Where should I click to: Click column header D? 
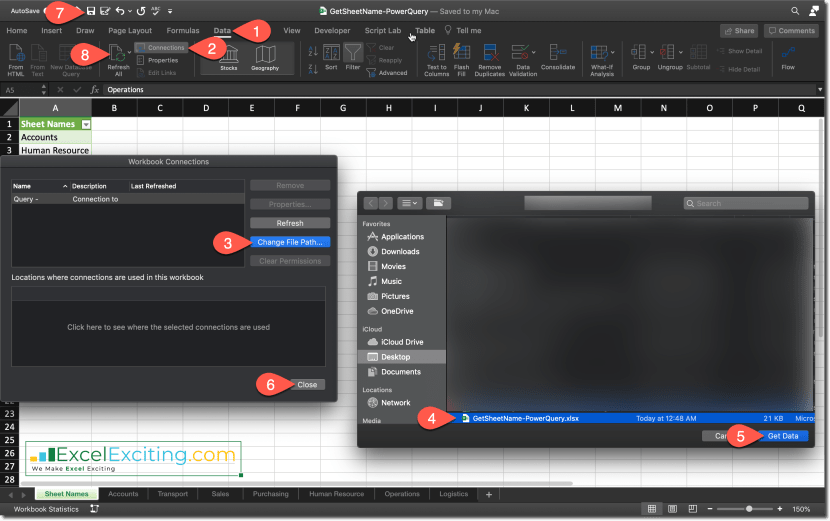[206, 108]
